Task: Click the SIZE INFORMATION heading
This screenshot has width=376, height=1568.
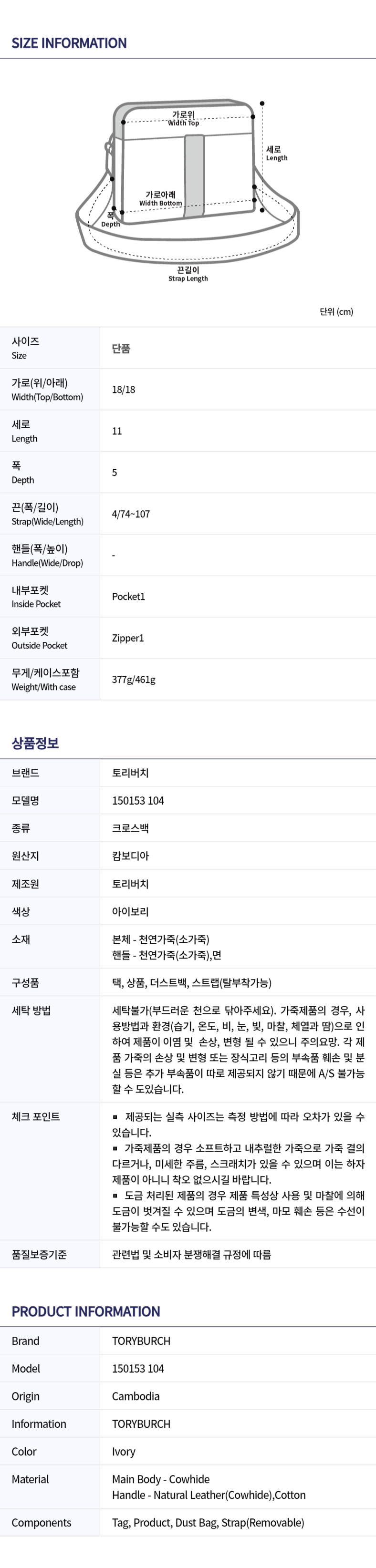Action: point(69,43)
